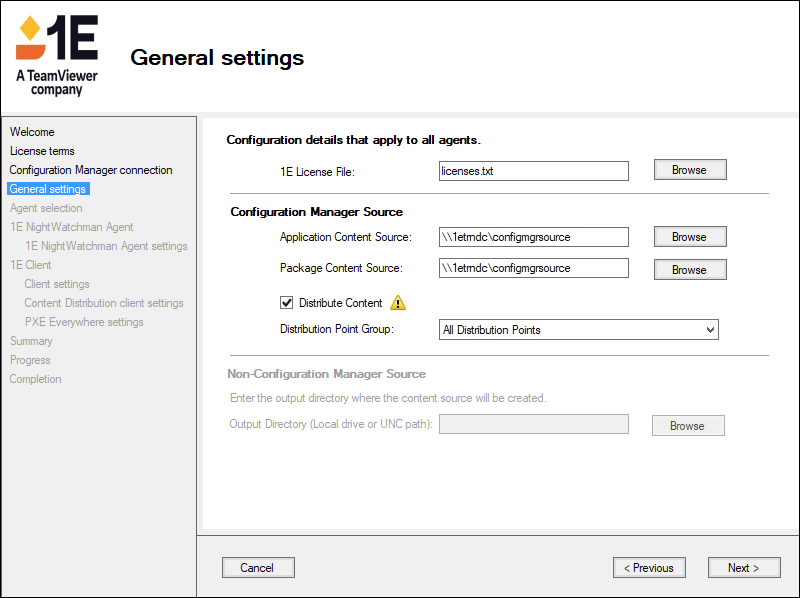800x598 pixels.
Task: Uncheck the Distribute Content checkbox
Action: point(287,303)
